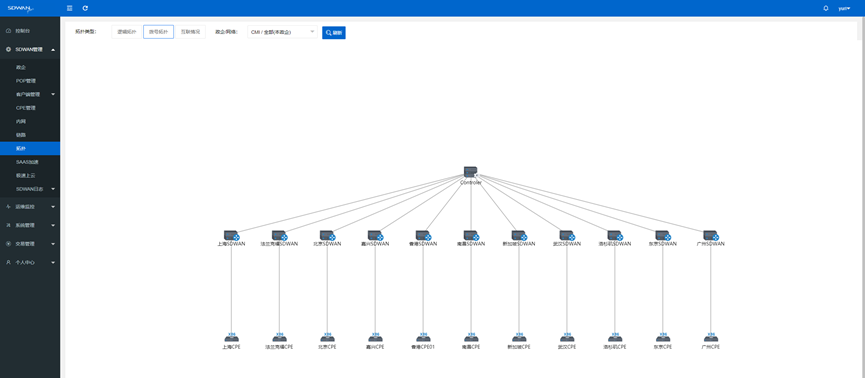Viewport: 865px width, 378px height.
Task: Select the 东京SDWAN node icon
Action: click(x=663, y=236)
